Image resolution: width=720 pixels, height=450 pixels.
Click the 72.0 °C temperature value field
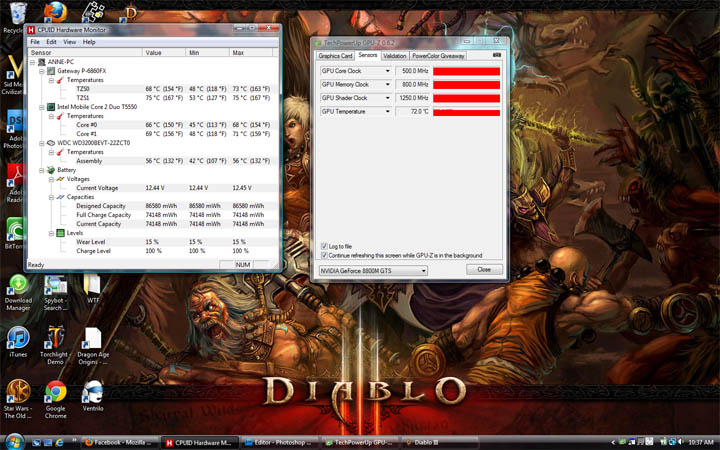[413, 112]
